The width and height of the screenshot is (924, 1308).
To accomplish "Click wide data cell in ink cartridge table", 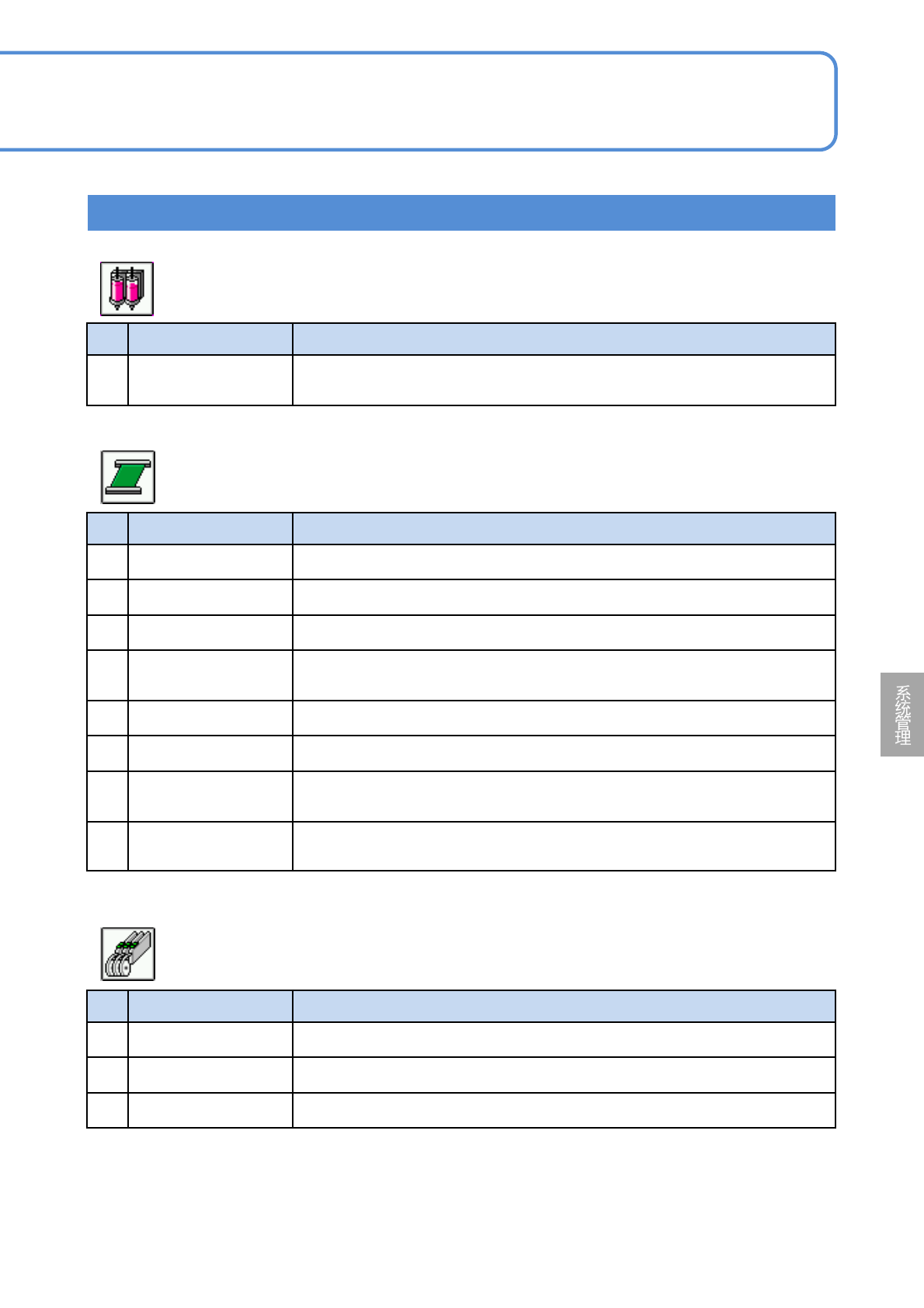I will 564,381.
